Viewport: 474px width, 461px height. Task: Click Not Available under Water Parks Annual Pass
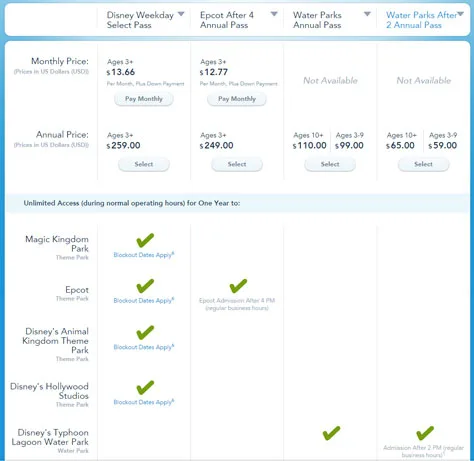click(x=330, y=81)
